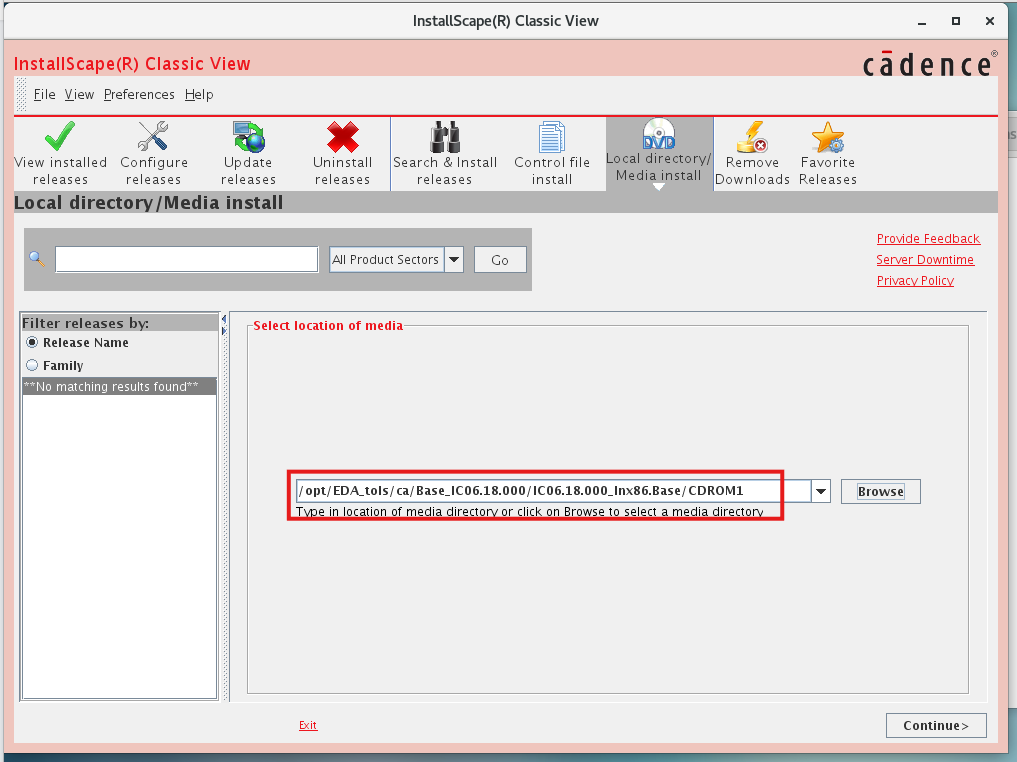
Task: Click the View installed releases checkmark icon
Action: 60,136
